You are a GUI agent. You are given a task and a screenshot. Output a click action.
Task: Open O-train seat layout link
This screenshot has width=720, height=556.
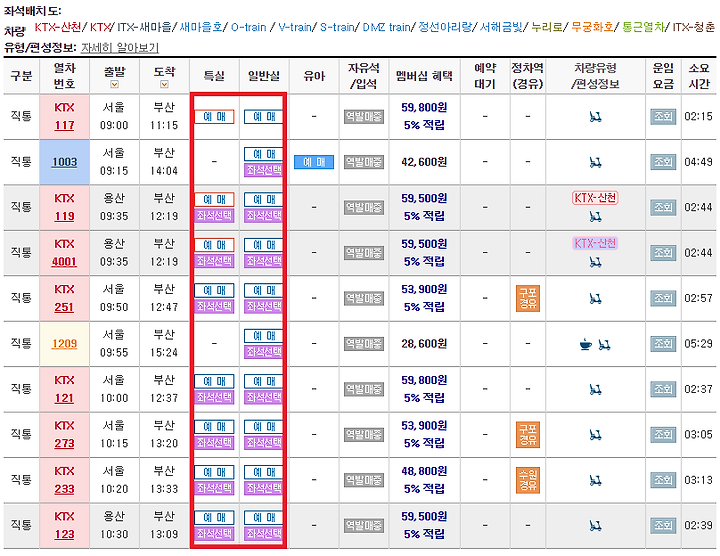[248, 28]
